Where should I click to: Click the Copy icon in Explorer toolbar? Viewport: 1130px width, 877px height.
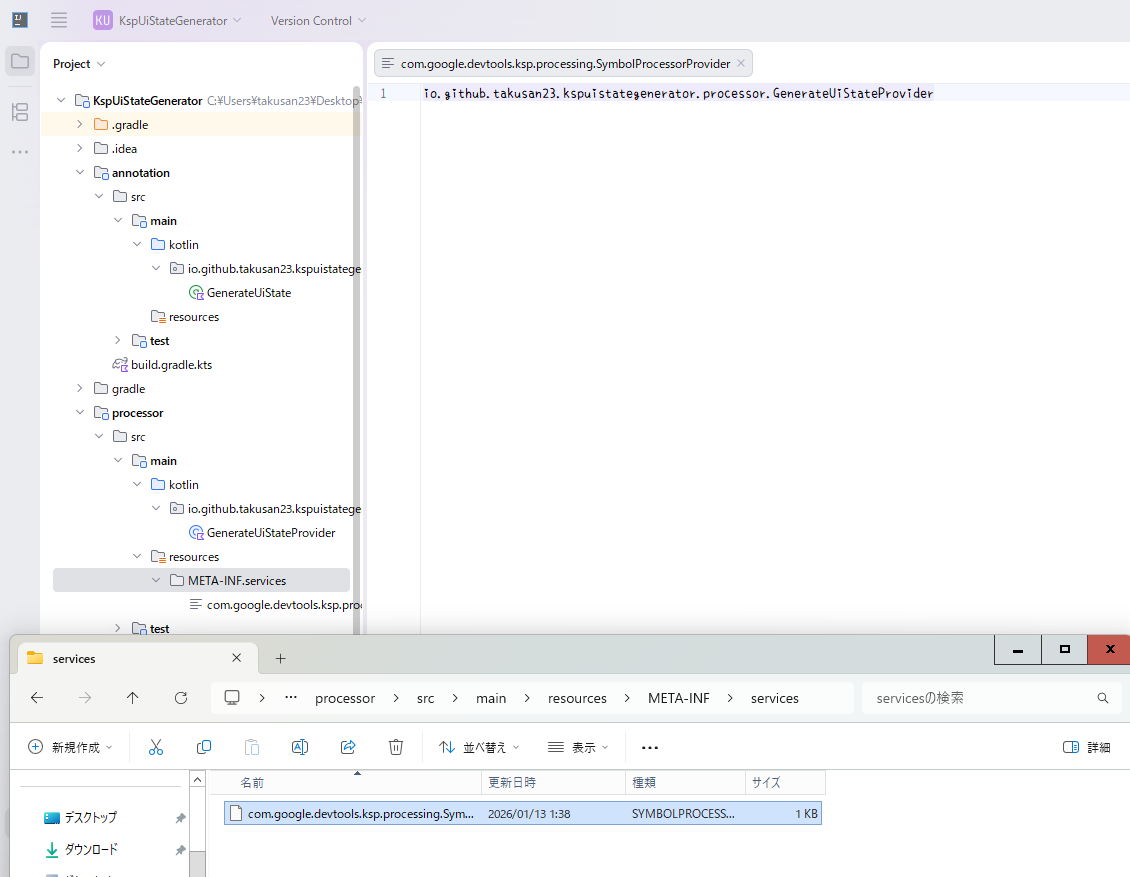pos(204,747)
